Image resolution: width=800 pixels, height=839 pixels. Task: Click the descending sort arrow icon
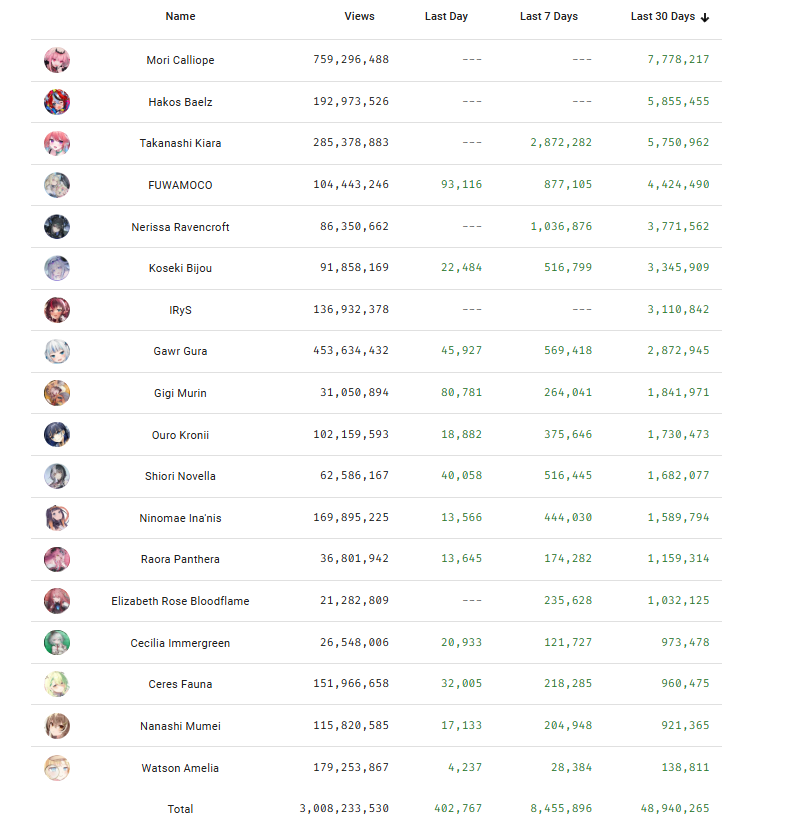(x=705, y=17)
